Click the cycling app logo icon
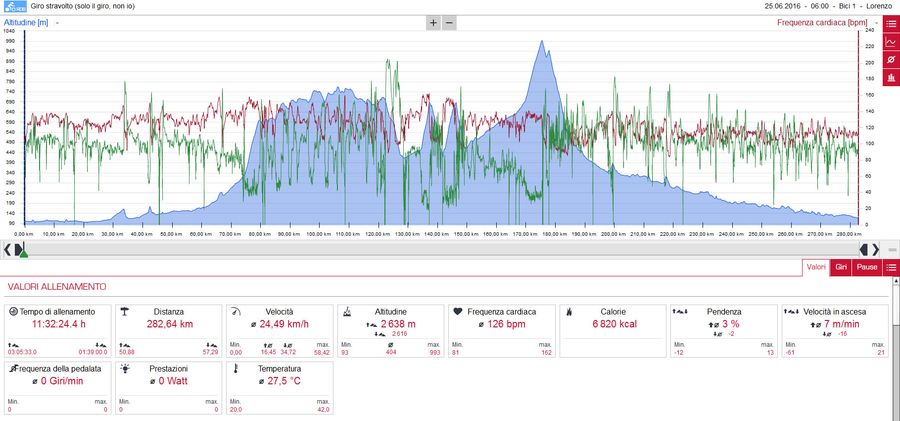The image size is (900, 421). pyautogui.click(x=14, y=6)
